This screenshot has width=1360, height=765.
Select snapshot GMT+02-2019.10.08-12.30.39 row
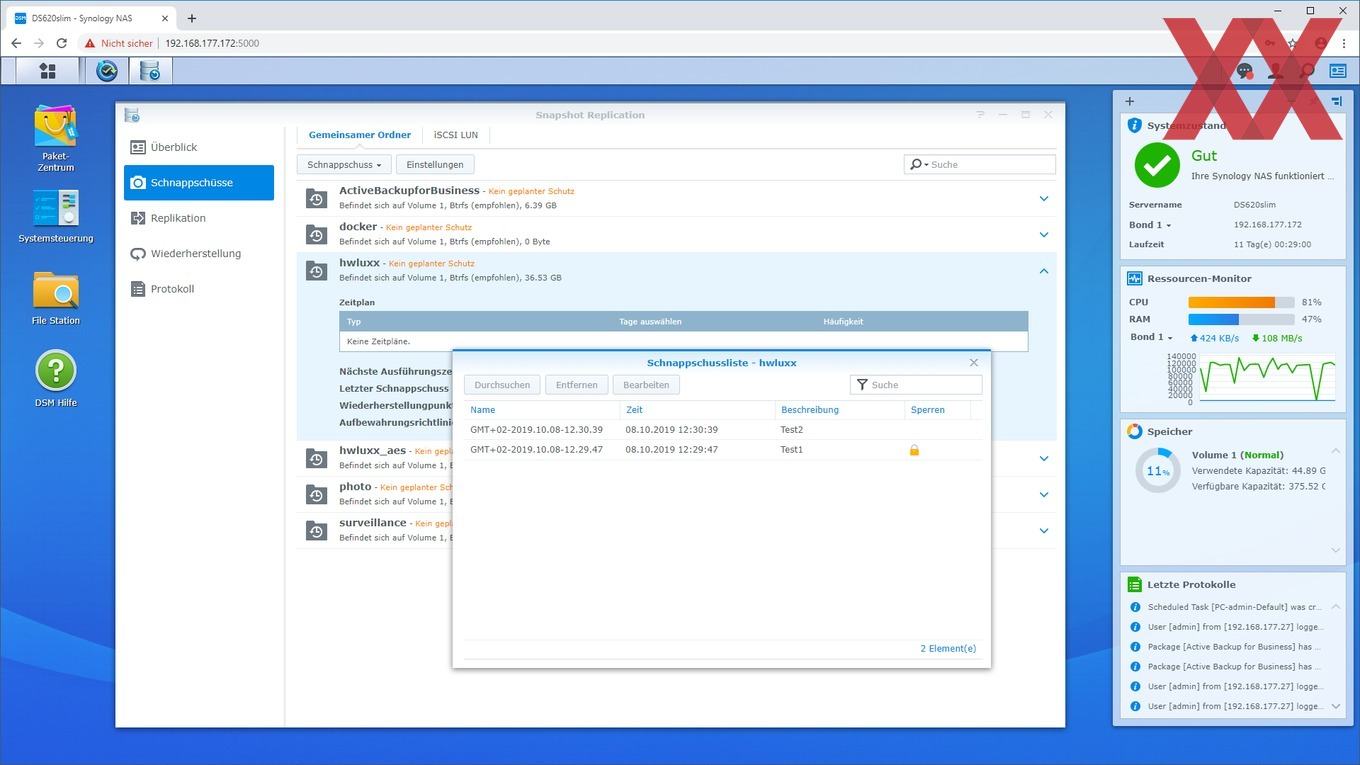(723, 430)
